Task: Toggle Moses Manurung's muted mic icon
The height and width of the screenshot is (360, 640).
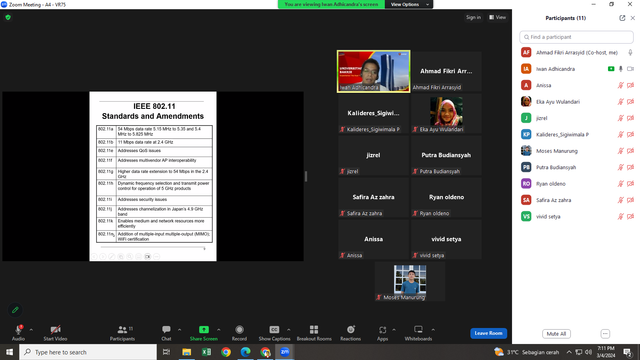Action: click(621, 151)
